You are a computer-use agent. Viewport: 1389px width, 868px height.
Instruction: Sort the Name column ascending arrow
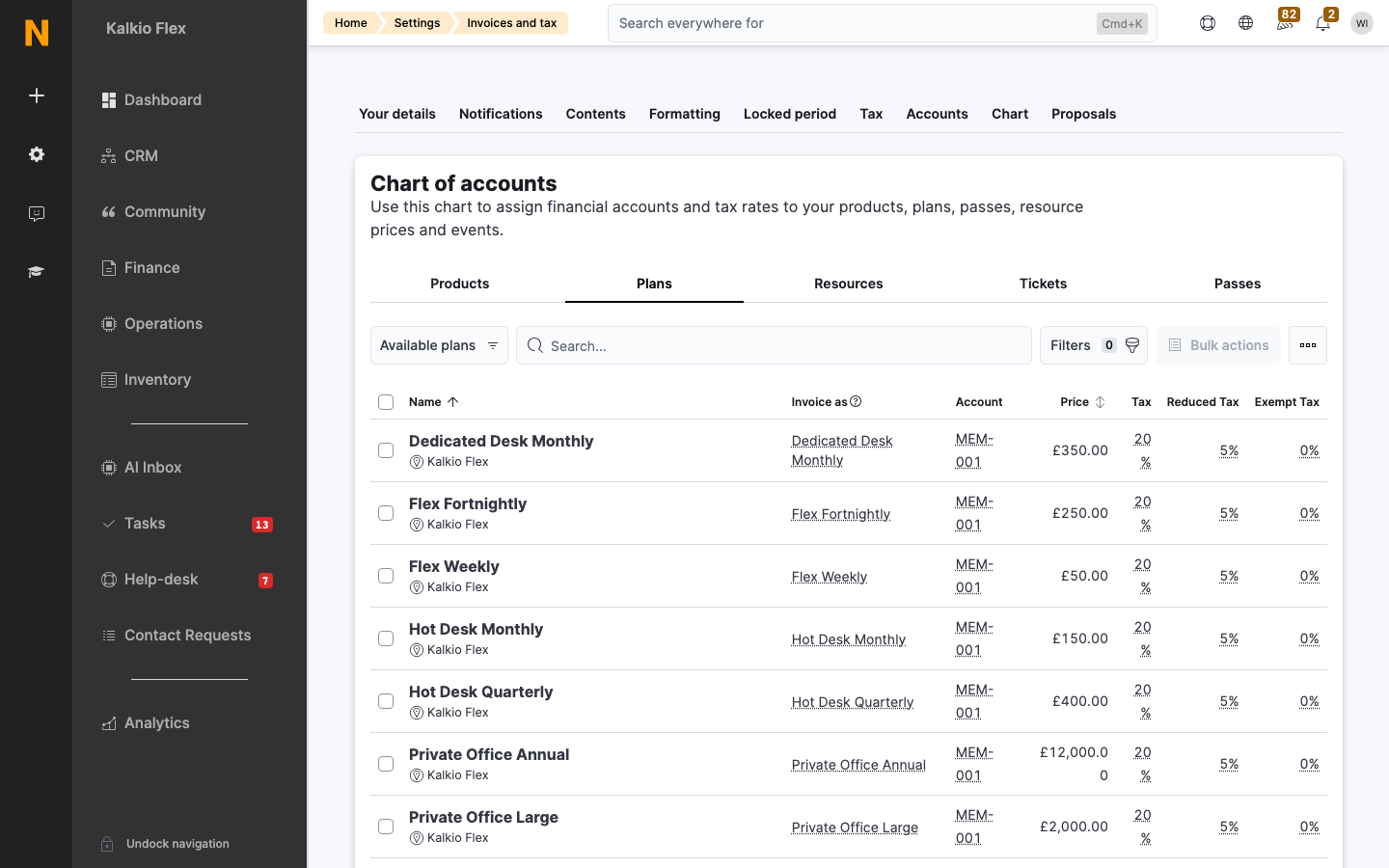tap(453, 402)
